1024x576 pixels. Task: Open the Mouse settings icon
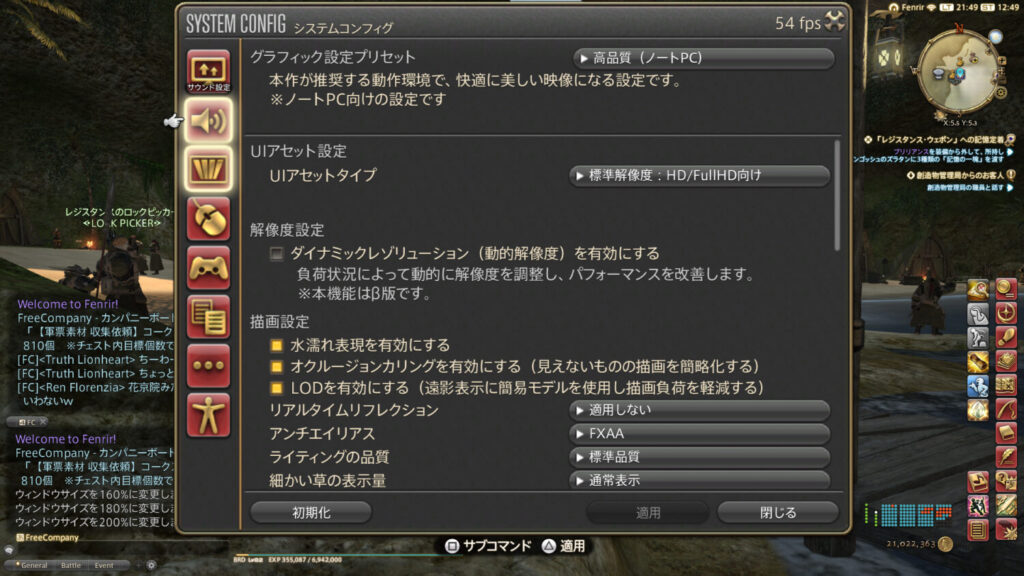tap(208, 219)
